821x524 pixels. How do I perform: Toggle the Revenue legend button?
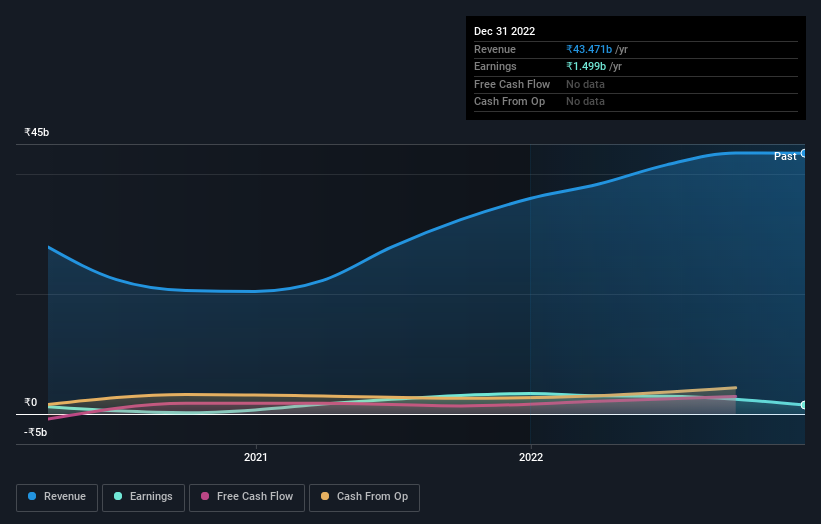pos(57,497)
